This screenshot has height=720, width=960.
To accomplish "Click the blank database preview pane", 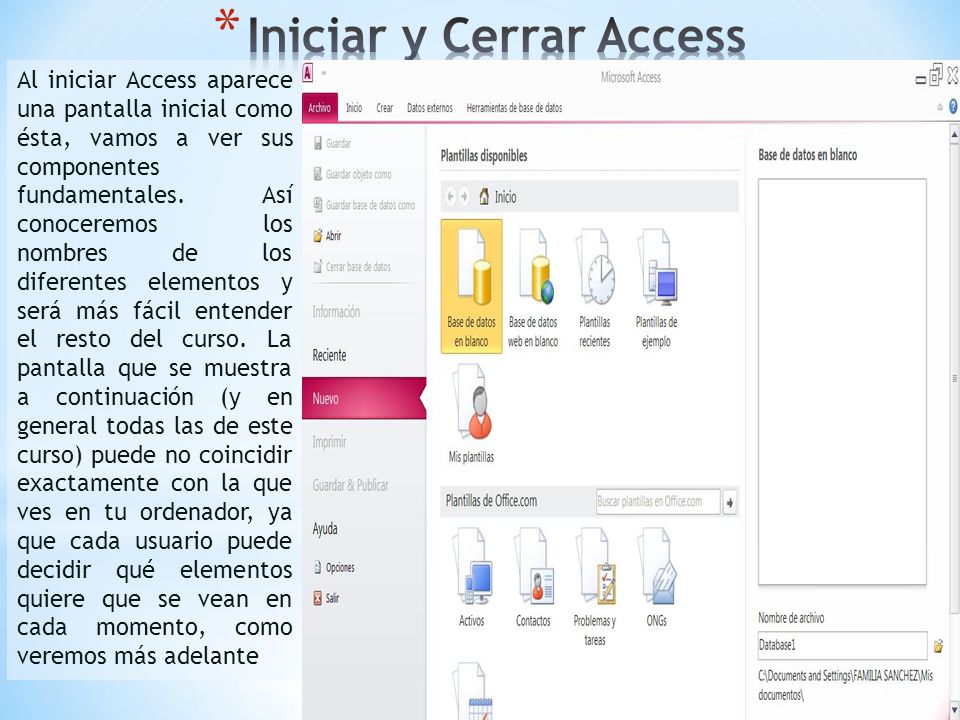I will tap(842, 382).
